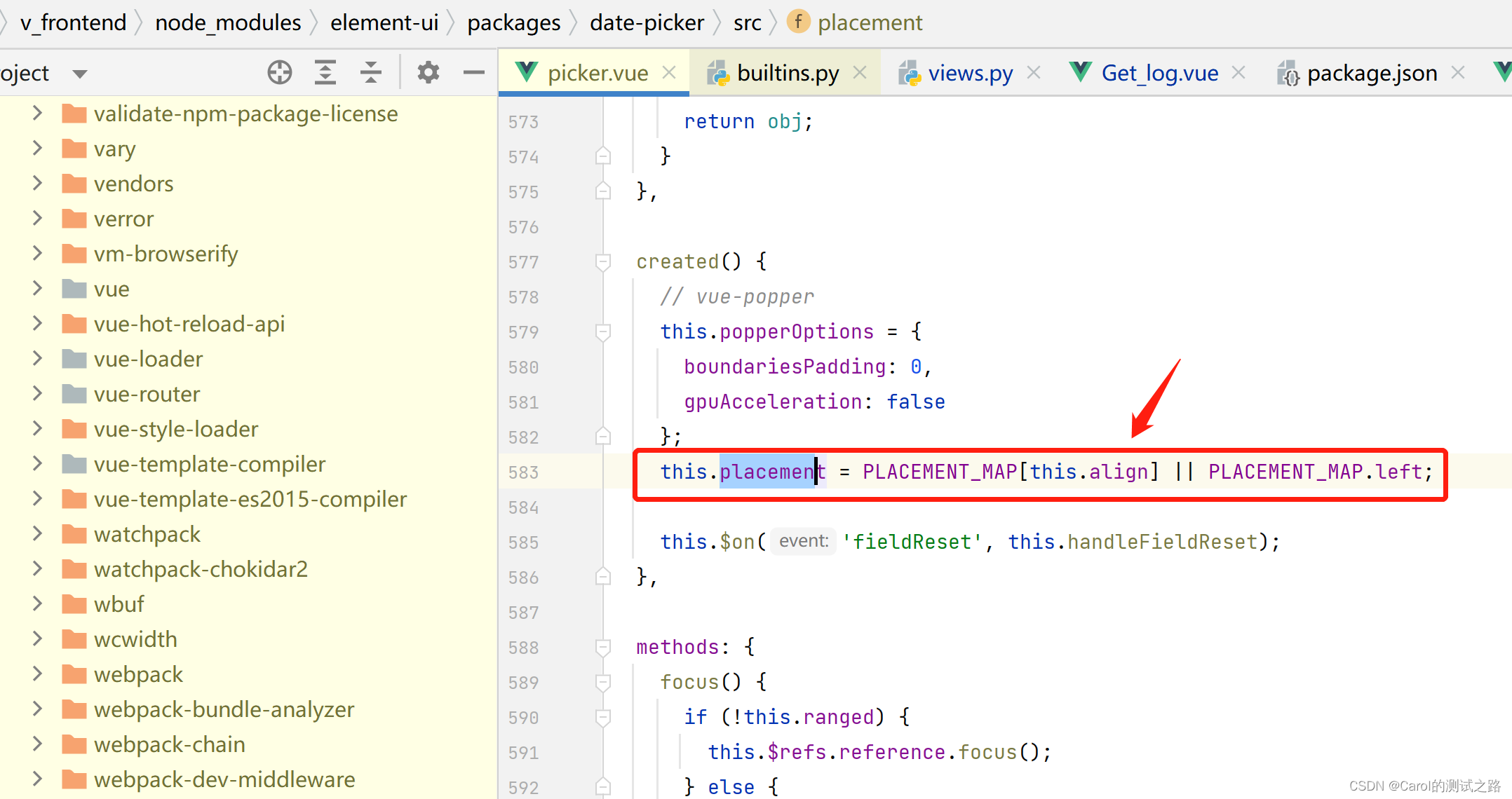Viewport: 1512px width, 799px height.
Task: Switch to the Get_log.vue tab
Action: click(x=1159, y=73)
